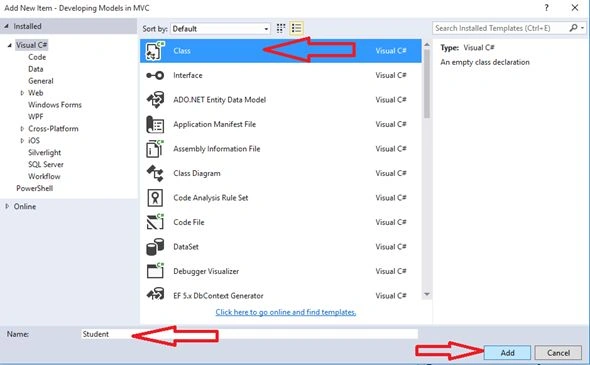The image size is (590, 365).
Task: Select the Workflow category
Action: (44, 176)
